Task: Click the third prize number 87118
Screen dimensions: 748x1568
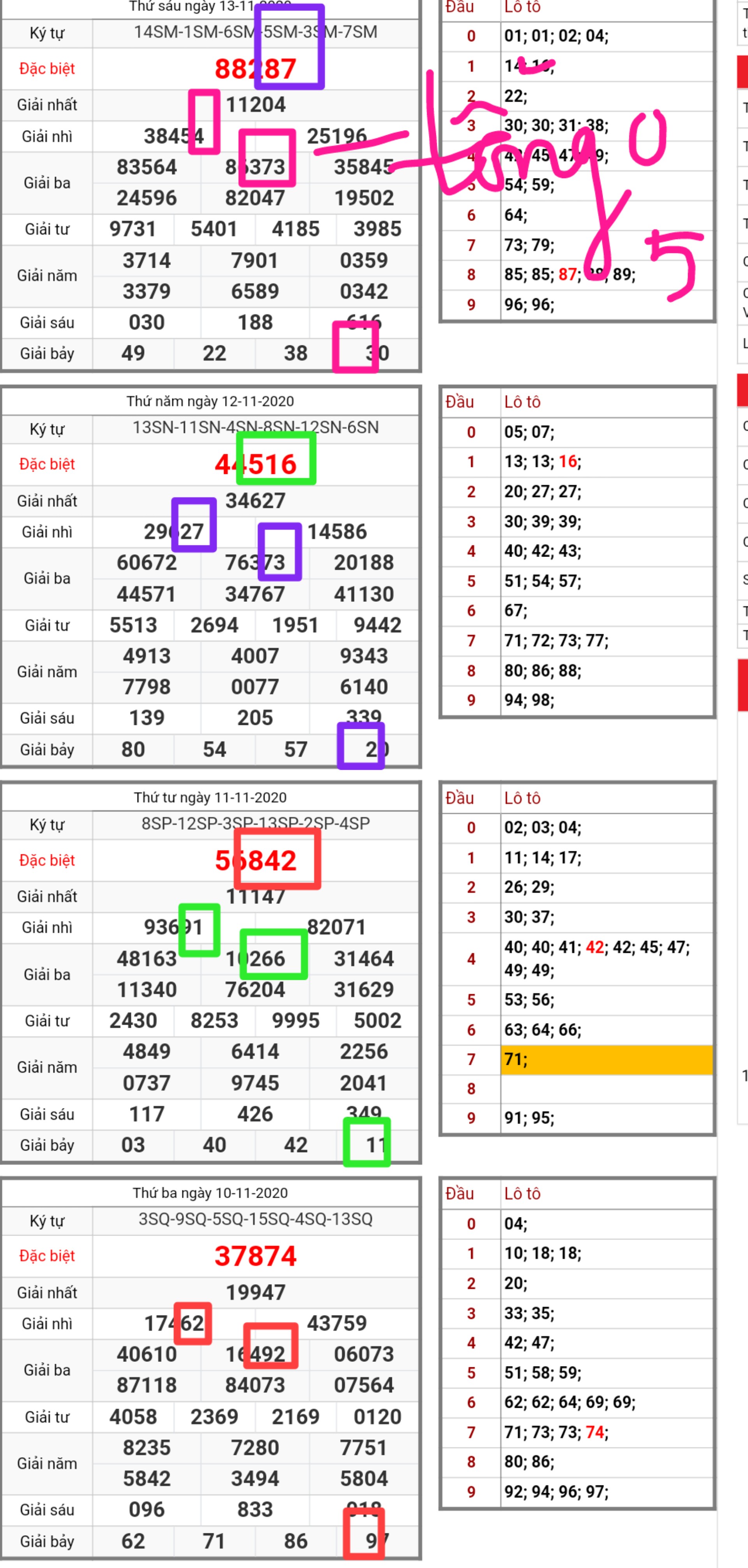Action: point(147,1385)
